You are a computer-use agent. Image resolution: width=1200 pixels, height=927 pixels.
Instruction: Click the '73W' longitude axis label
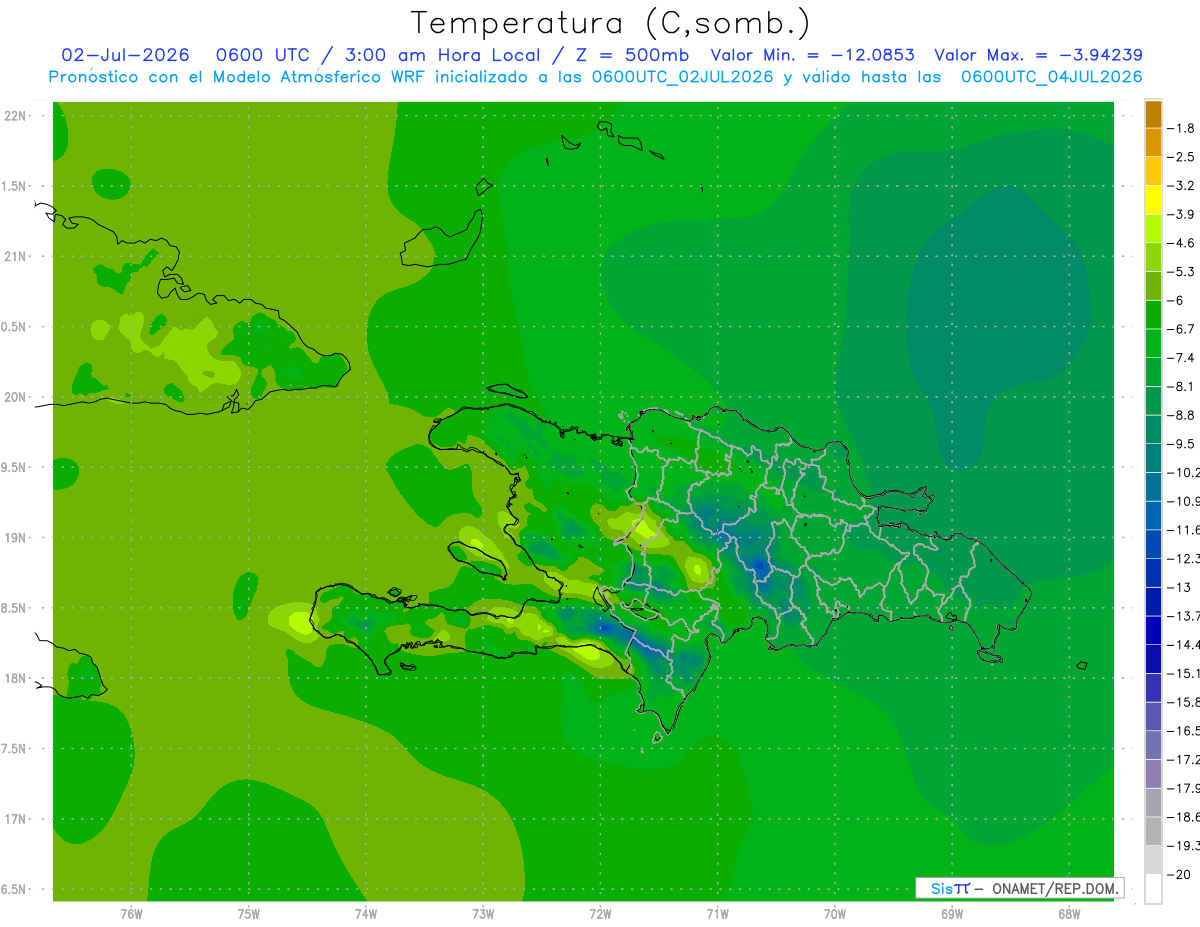pos(483,914)
